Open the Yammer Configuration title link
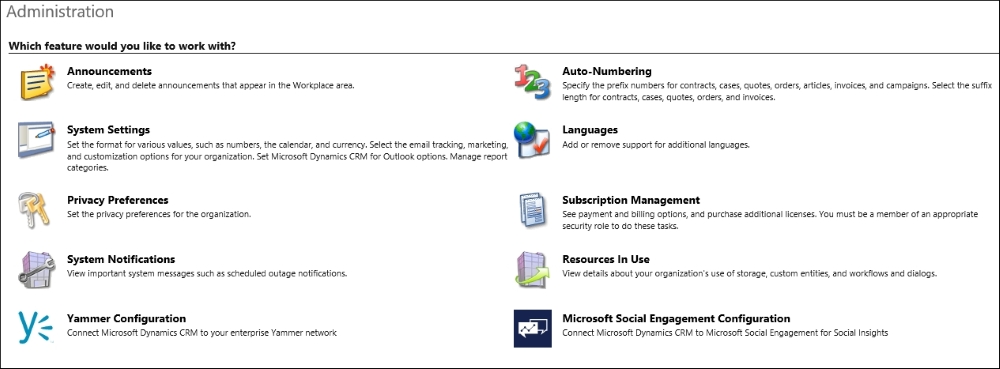Screen dimensions: 1000x369 tap(126, 319)
